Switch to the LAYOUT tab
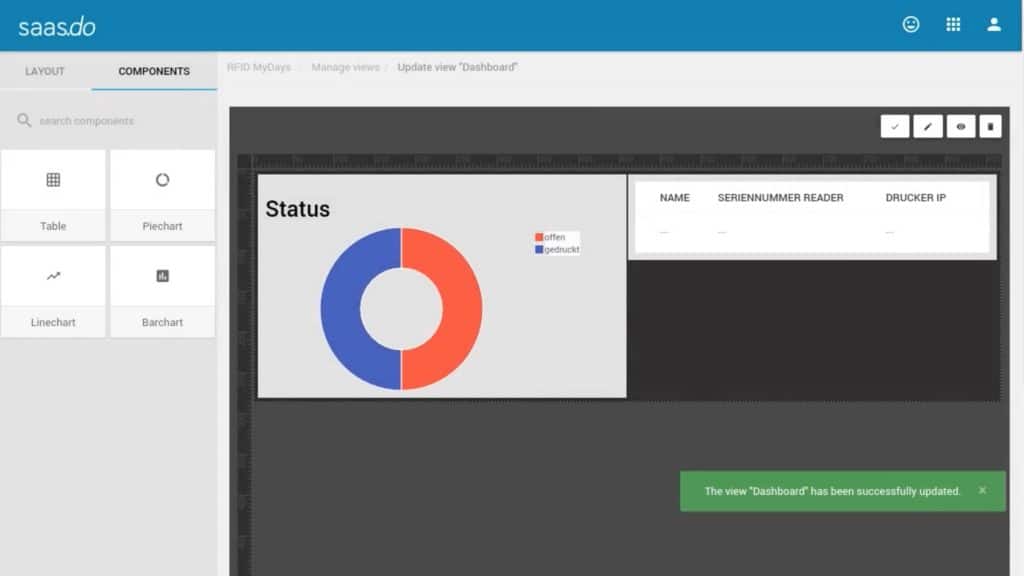 [45, 72]
